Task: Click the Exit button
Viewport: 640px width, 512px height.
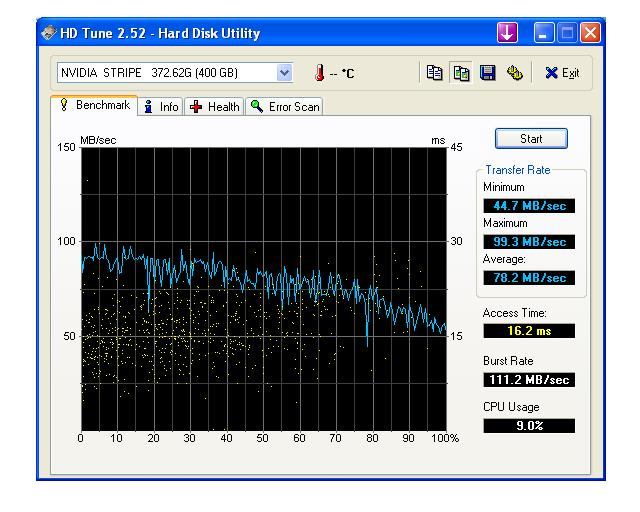Action: [562, 73]
